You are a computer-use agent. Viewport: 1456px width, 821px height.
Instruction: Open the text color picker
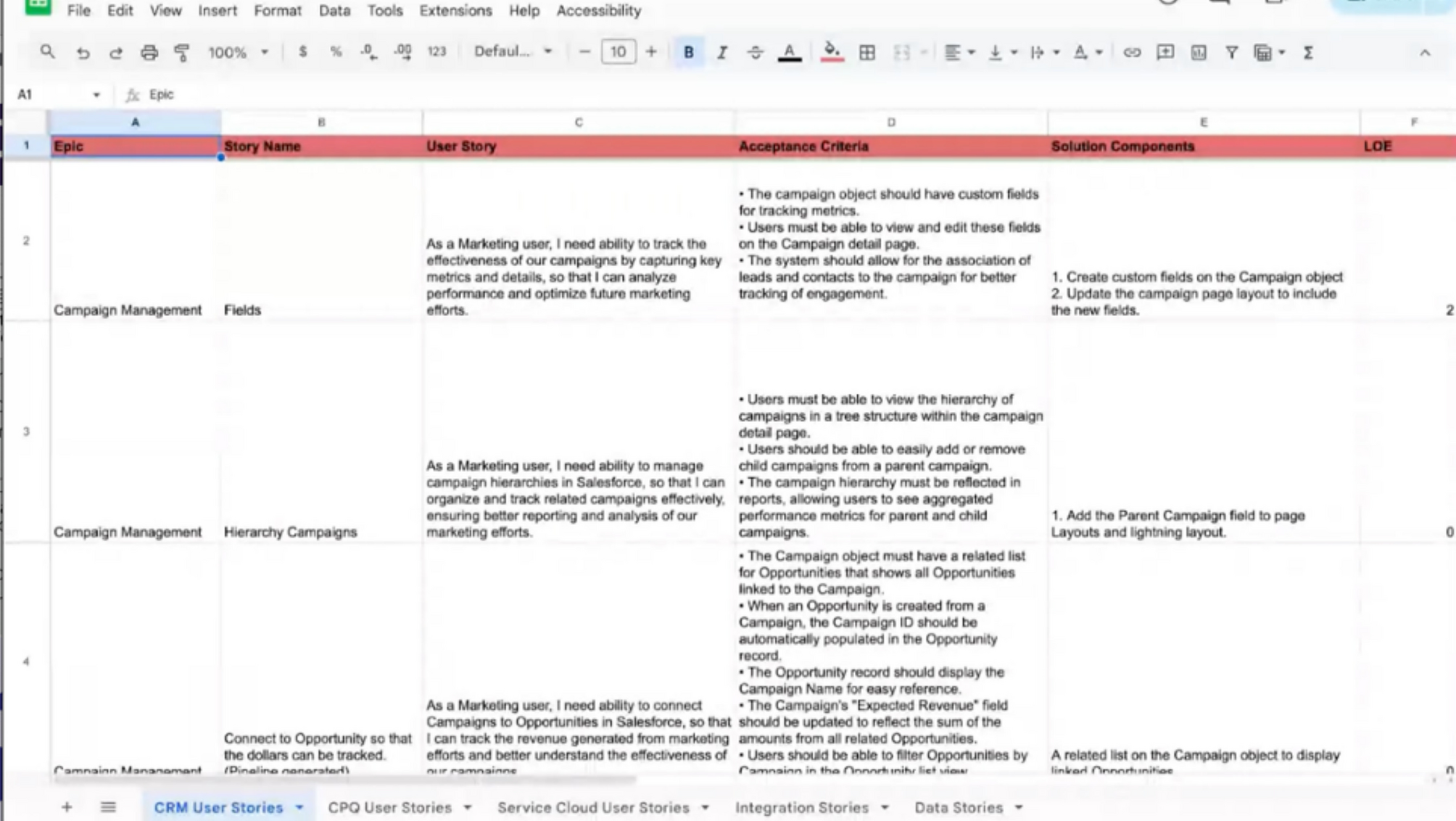[789, 52]
